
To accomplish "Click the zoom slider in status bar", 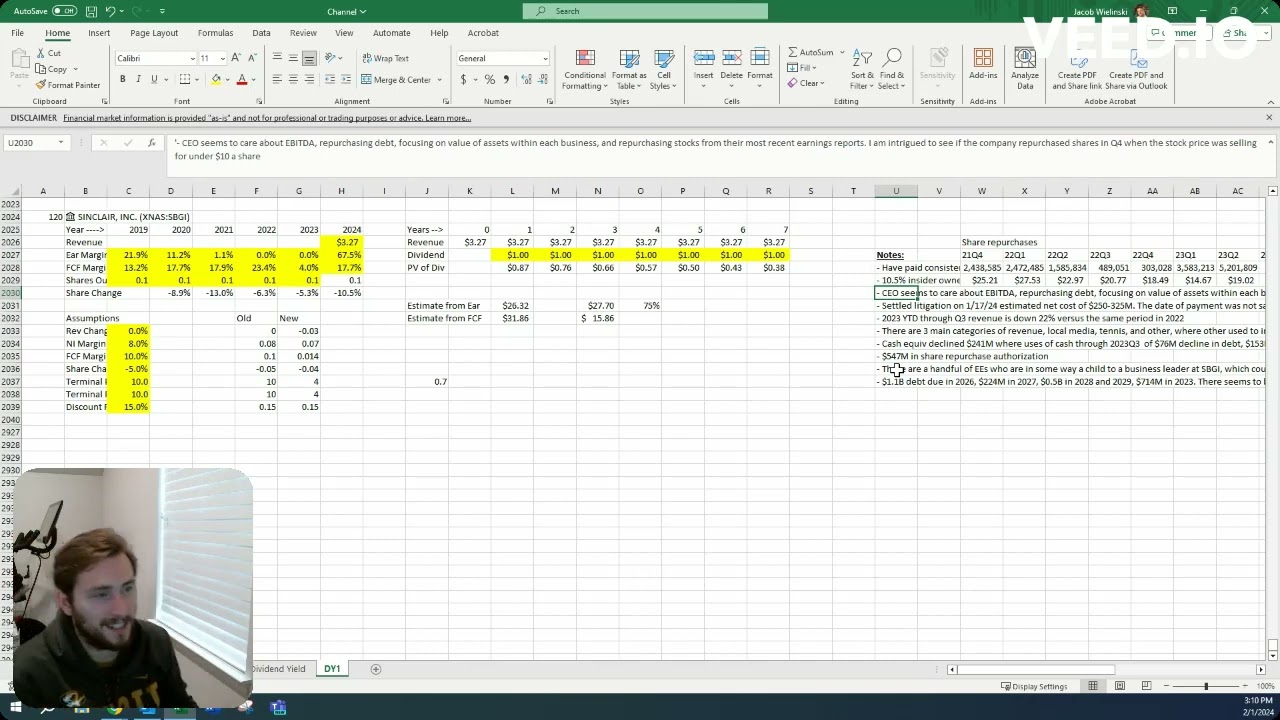I will coord(1206,686).
